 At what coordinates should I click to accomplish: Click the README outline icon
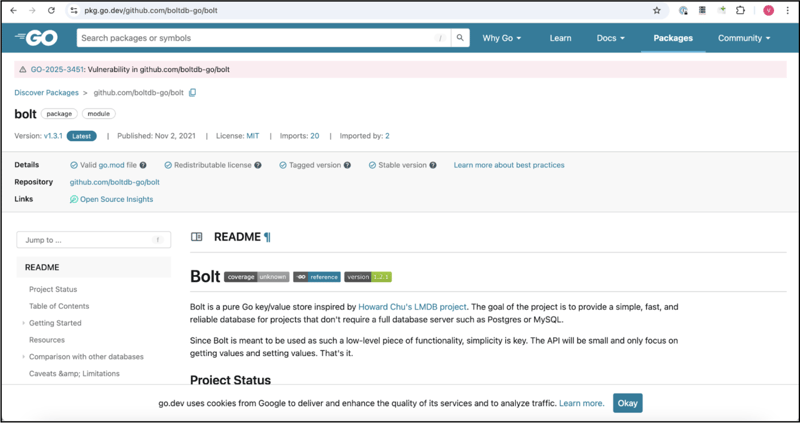coord(197,237)
